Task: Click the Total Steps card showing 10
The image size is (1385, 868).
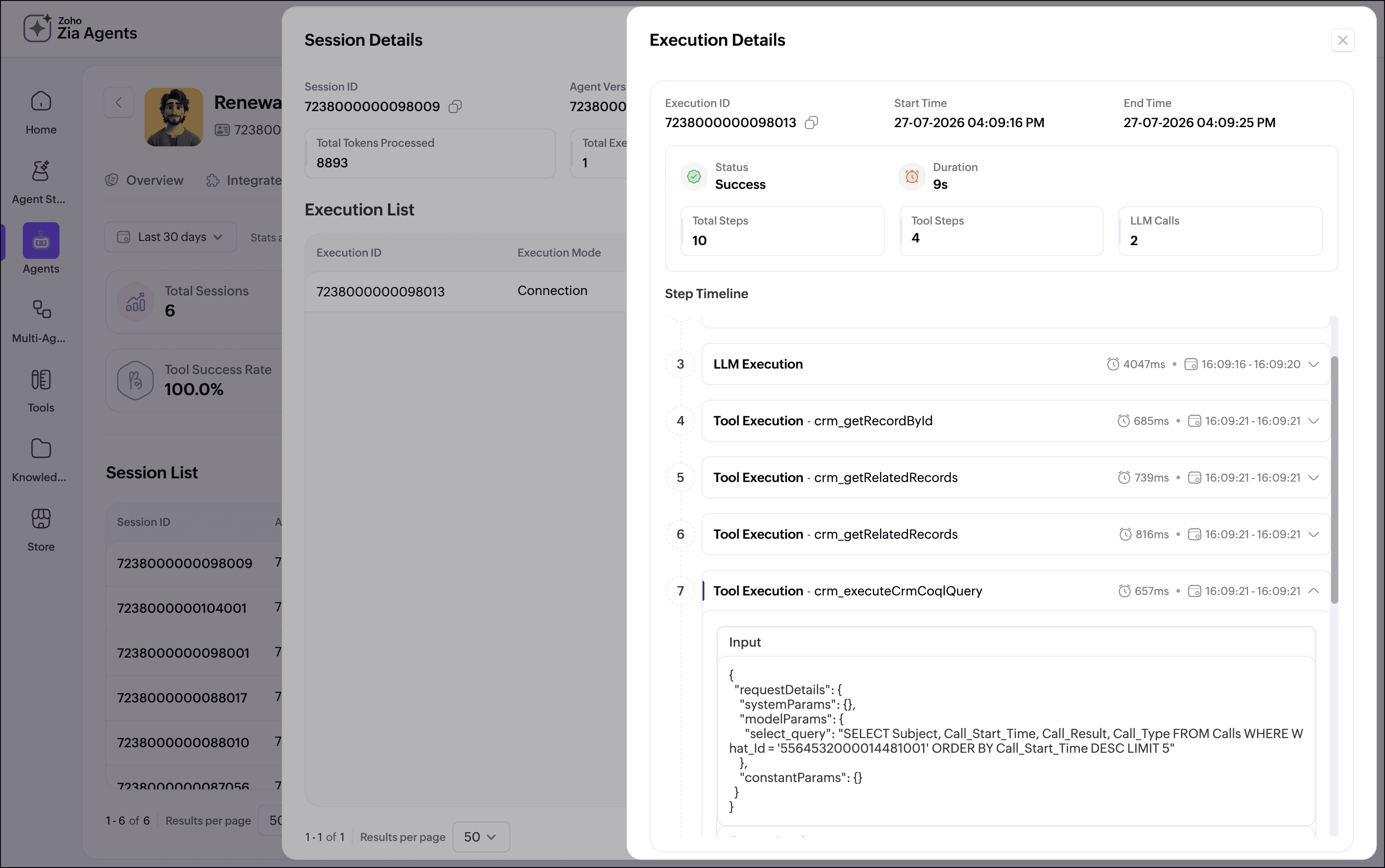Action: [782, 231]
